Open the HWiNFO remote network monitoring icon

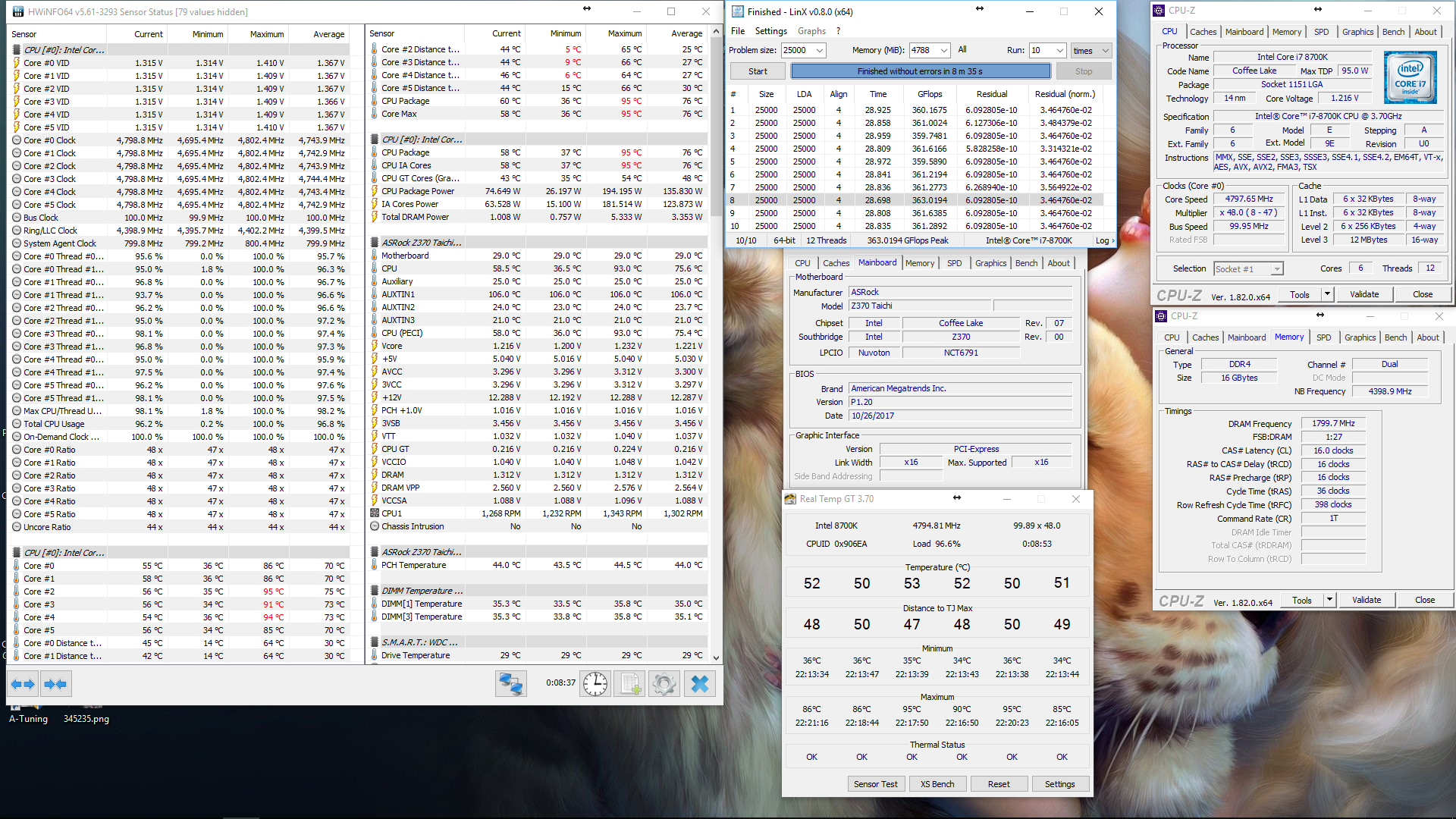click(510, 684)
